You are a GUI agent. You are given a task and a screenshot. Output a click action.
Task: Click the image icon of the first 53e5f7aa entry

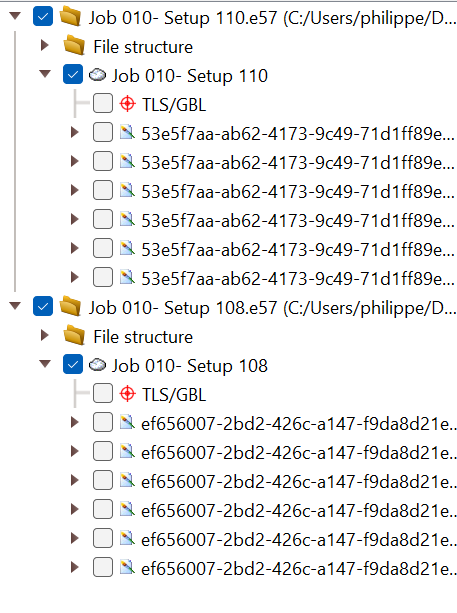127,133
